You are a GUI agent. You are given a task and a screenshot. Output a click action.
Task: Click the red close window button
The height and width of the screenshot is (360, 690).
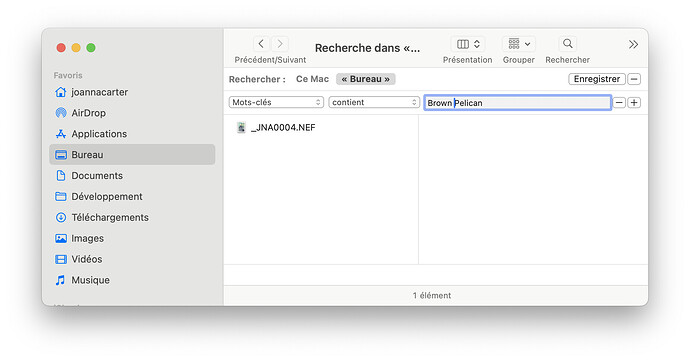61,48
